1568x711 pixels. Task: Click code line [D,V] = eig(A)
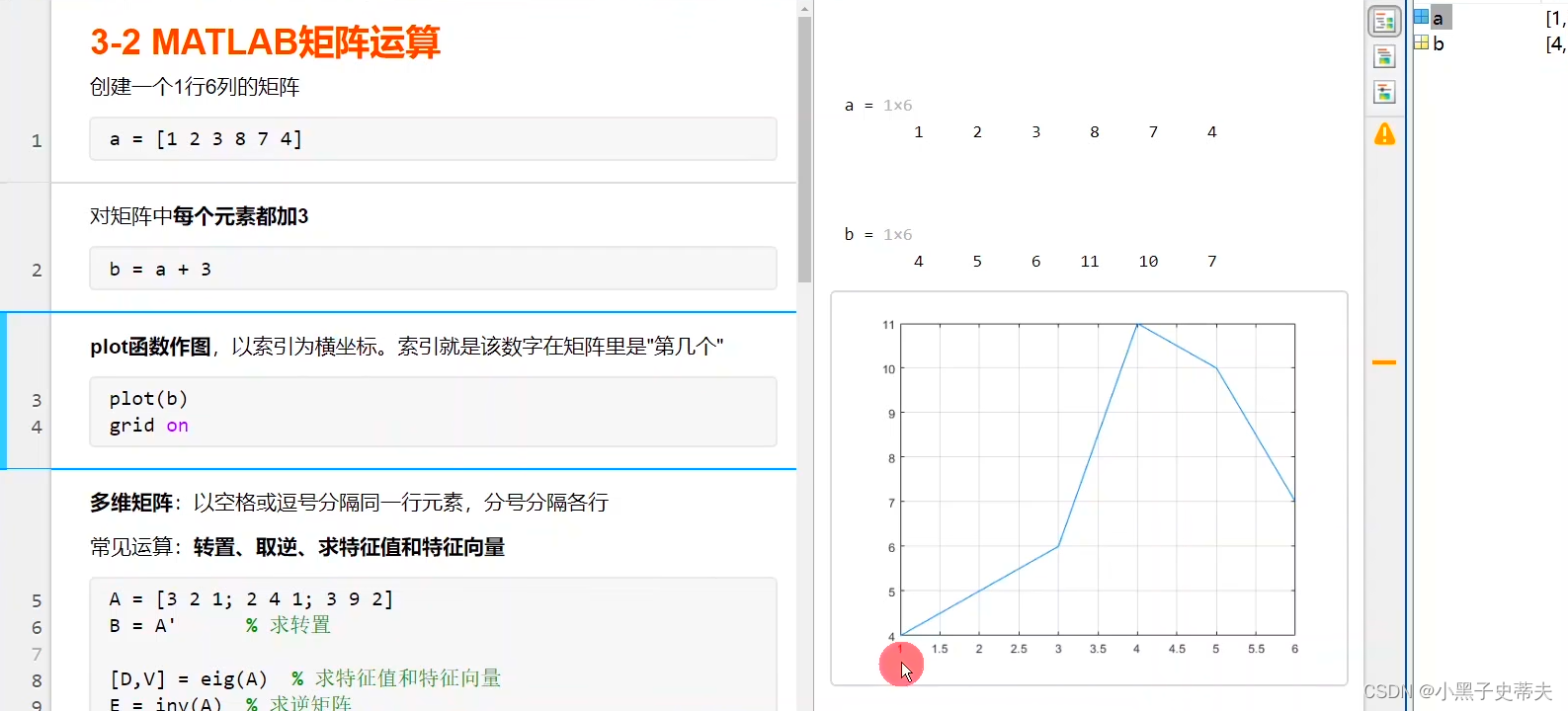[x=188, y=679]
